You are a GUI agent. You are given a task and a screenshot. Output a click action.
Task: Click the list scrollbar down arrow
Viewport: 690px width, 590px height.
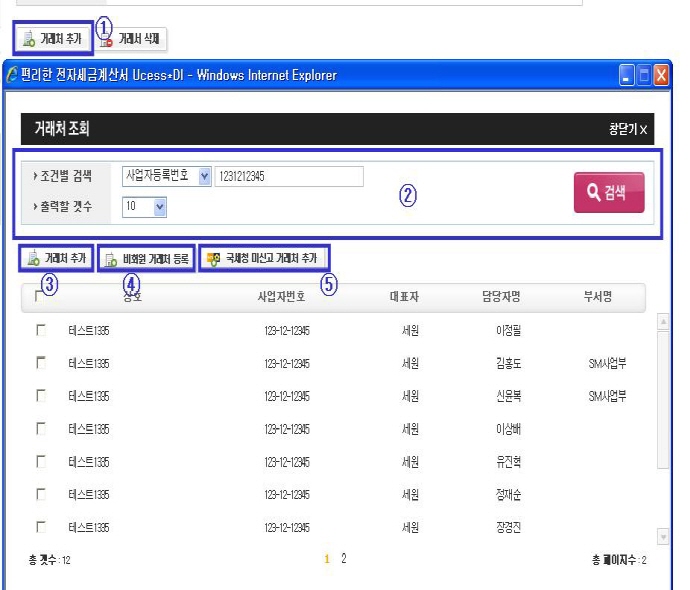pos(662,537)
